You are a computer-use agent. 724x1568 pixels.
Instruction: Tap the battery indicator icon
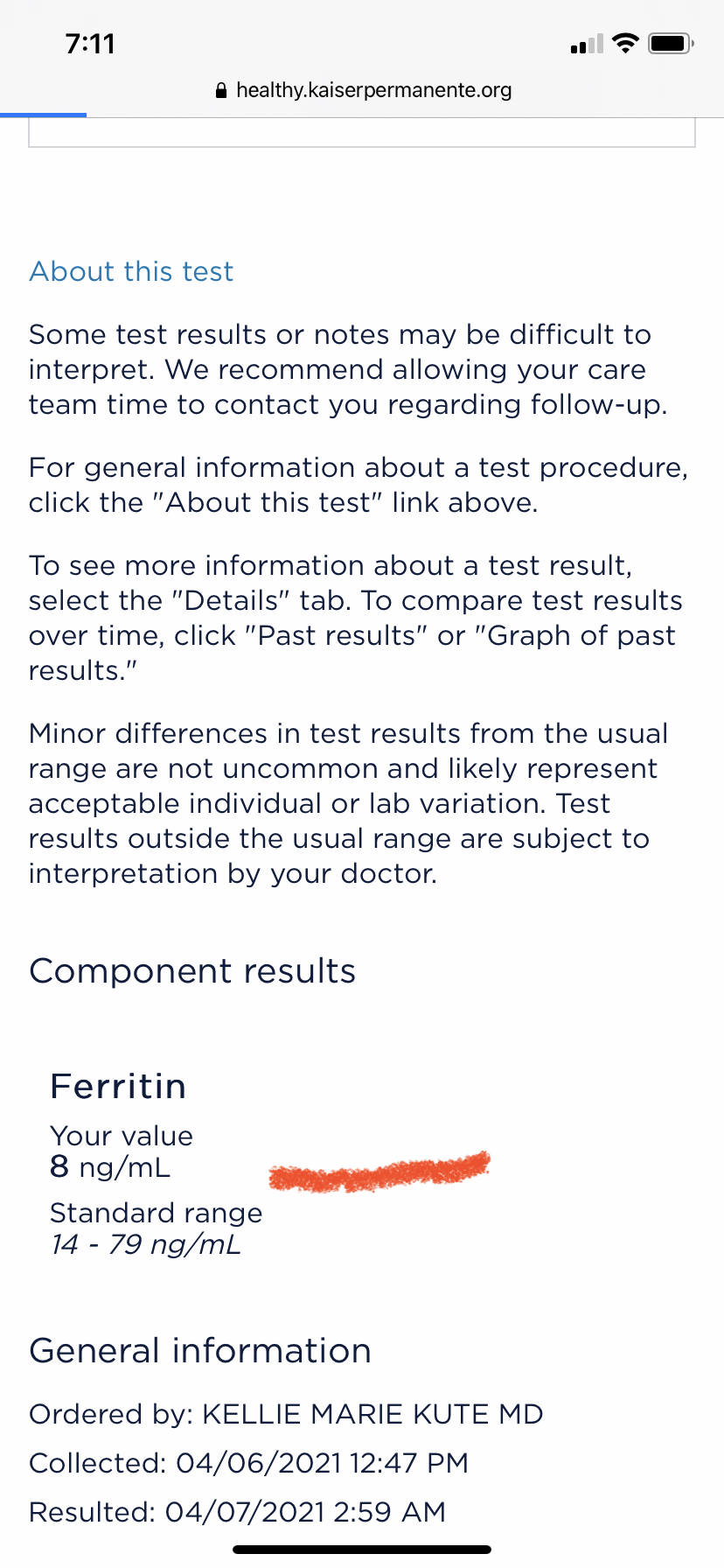(671, 43)
